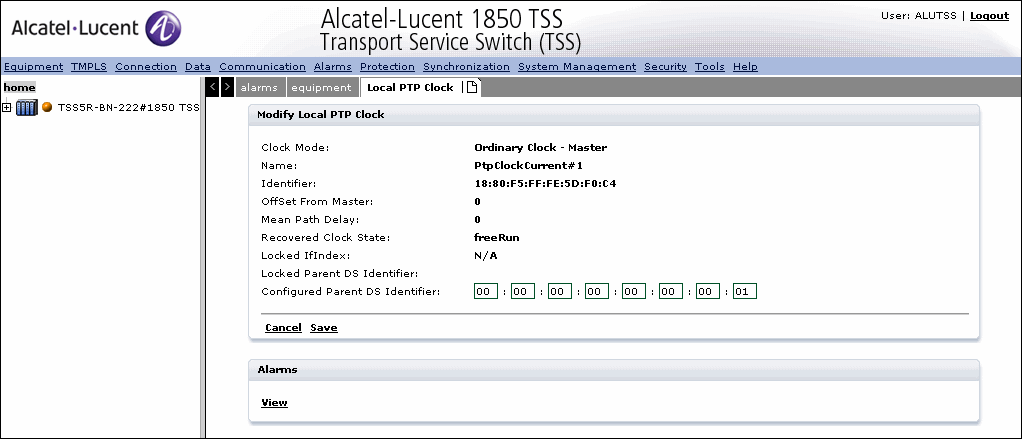
Task: Click identifier 18:80:F5:FF:FE:5D:F0:C4
Action: click(545, 184)
